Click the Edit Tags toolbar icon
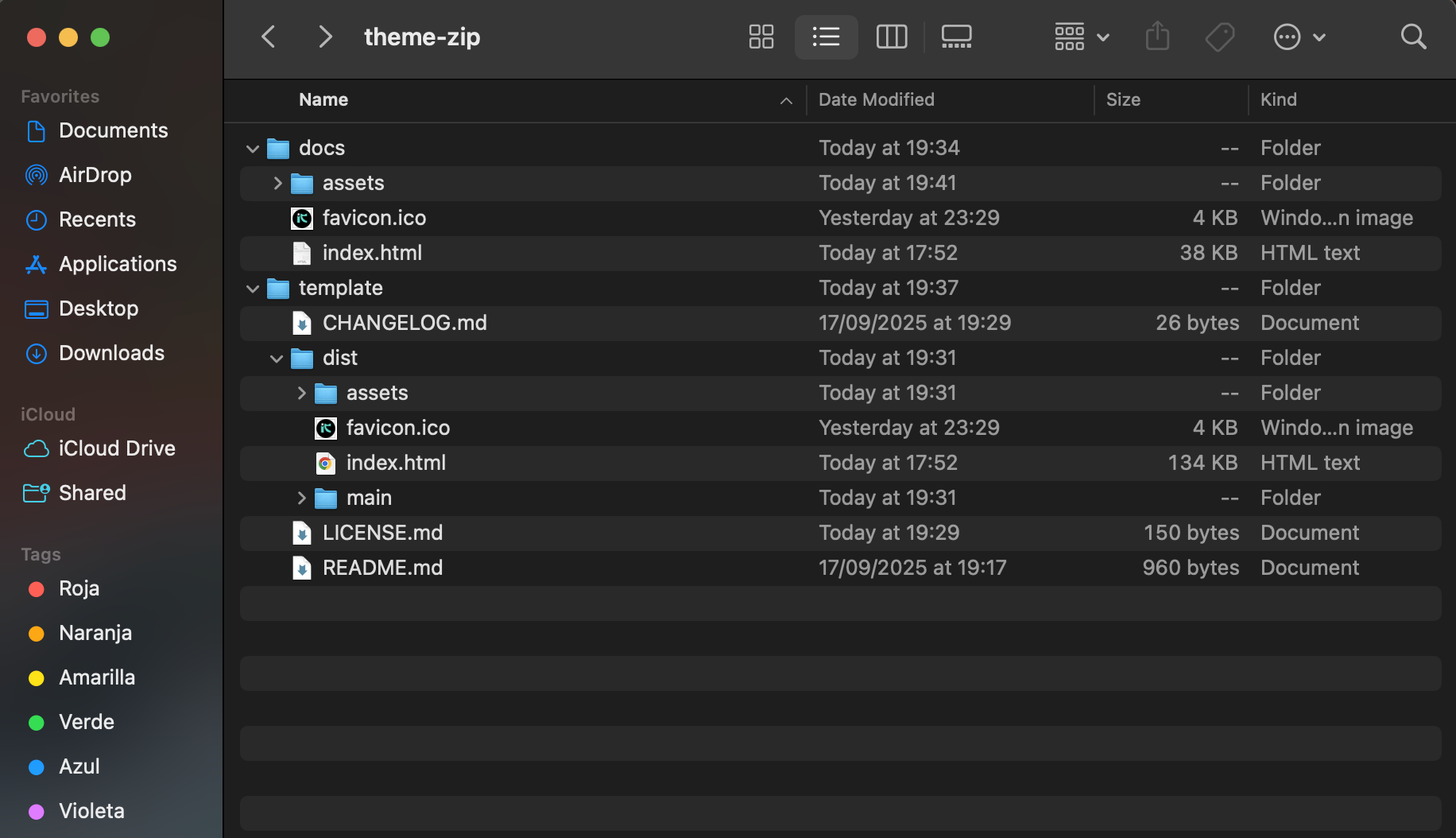Screen dimensions: 1456x838 coord(1220,37)
